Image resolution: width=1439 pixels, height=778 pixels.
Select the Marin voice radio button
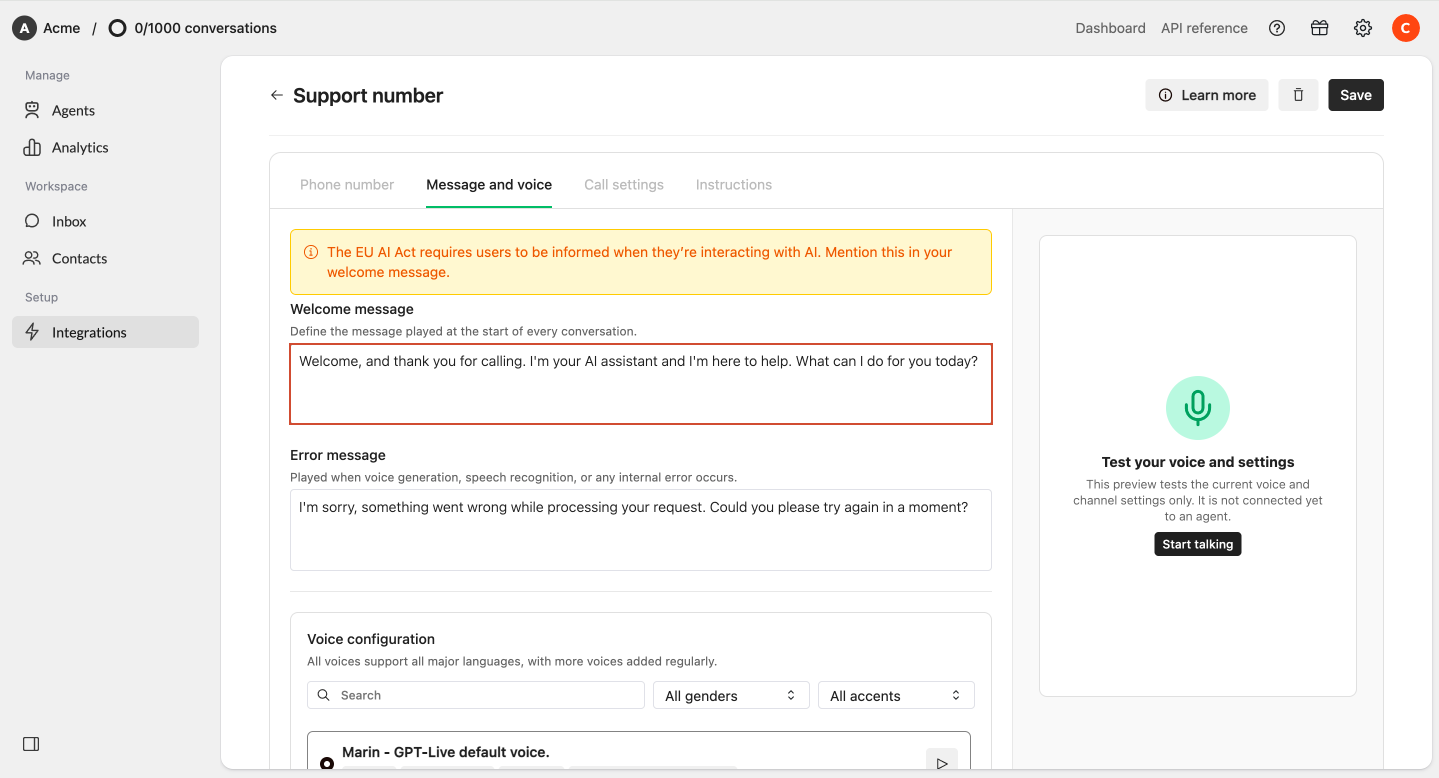327,764
